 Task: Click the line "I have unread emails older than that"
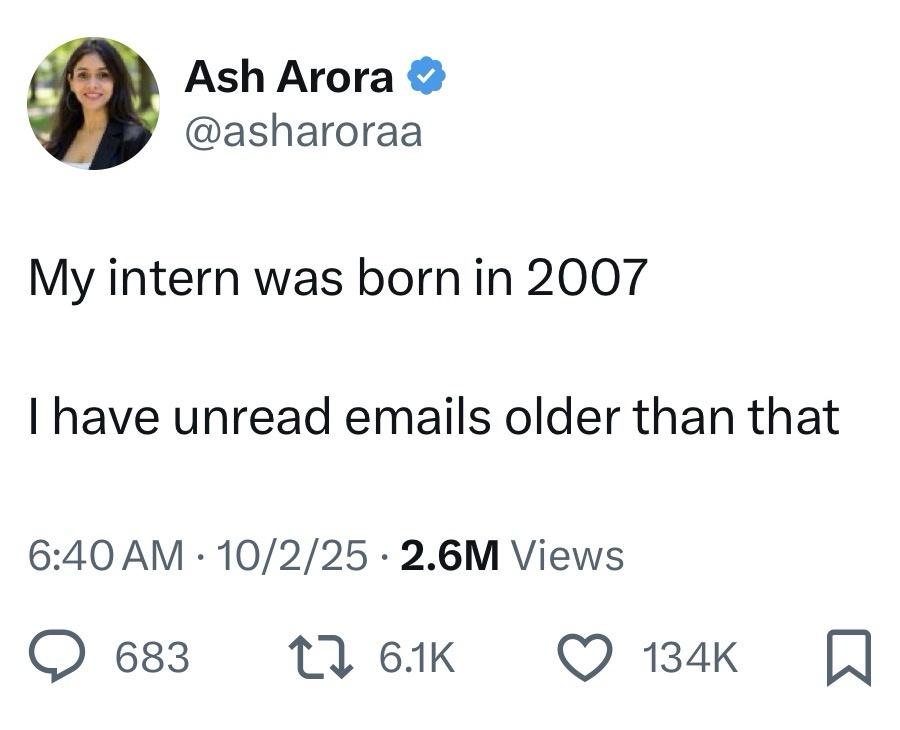pos(433,416)
